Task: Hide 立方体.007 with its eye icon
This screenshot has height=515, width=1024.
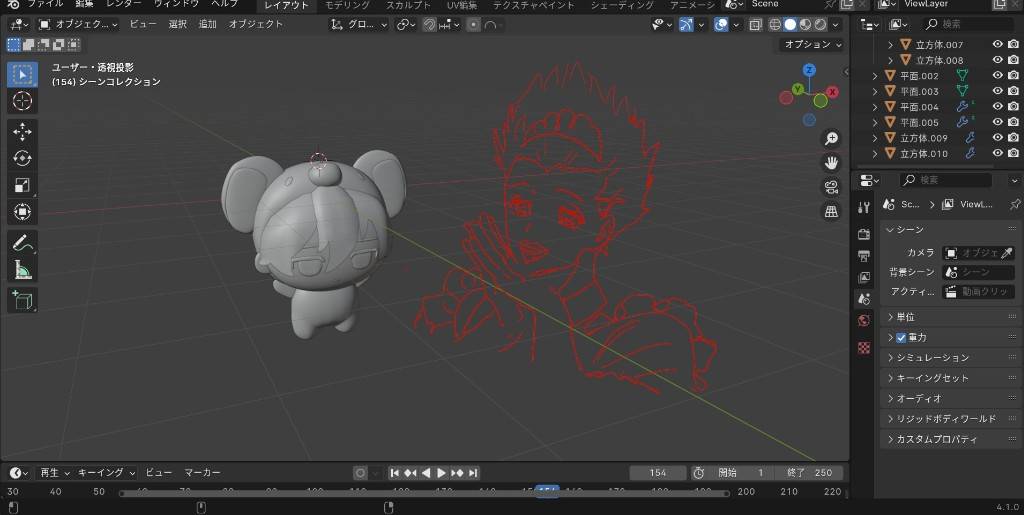Action: (997, 44)
